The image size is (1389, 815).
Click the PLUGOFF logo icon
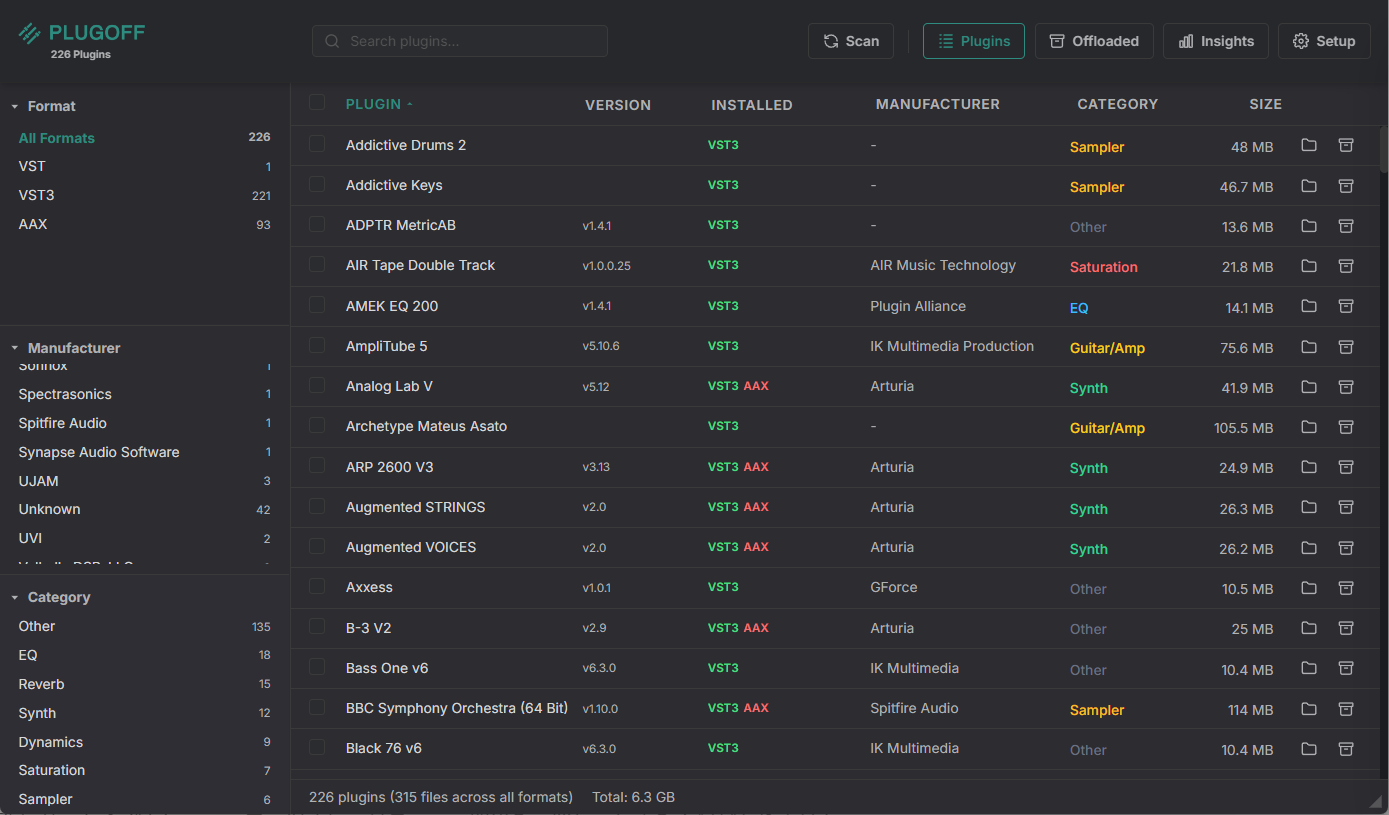(30, 33)
